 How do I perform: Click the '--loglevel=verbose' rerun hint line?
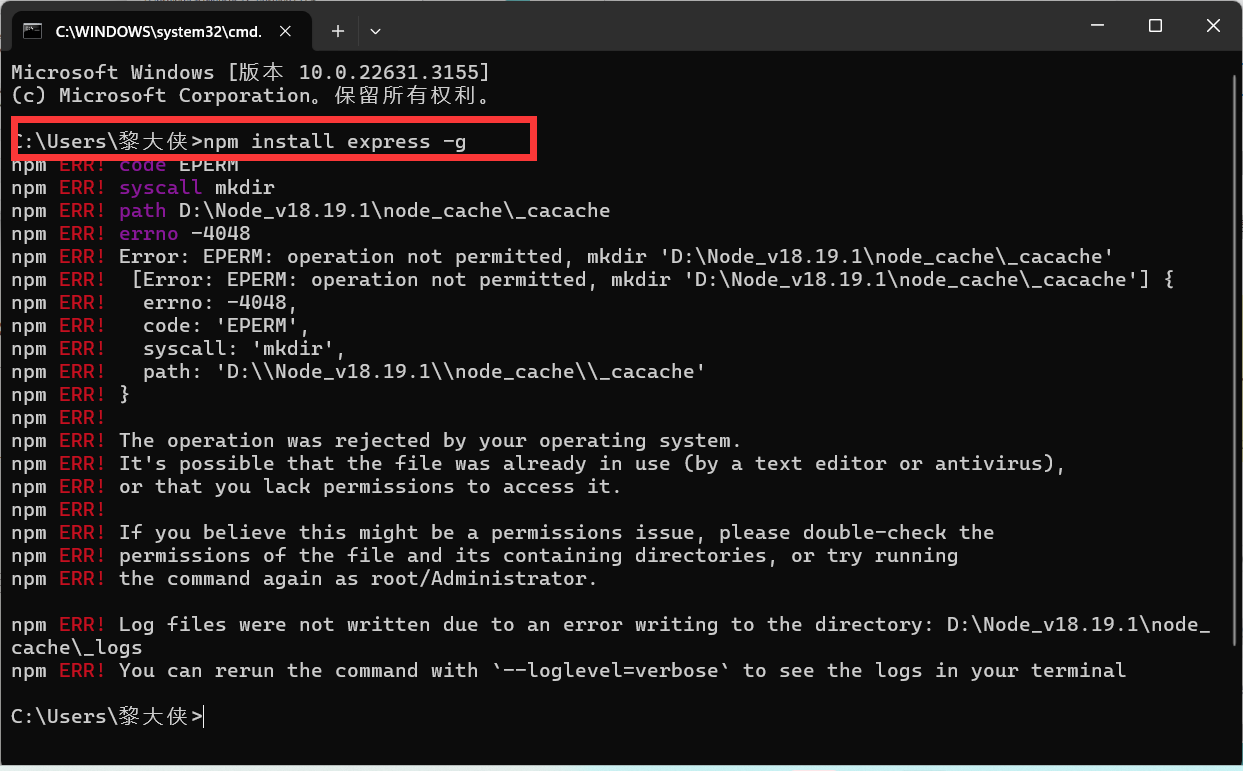point(569,670)
